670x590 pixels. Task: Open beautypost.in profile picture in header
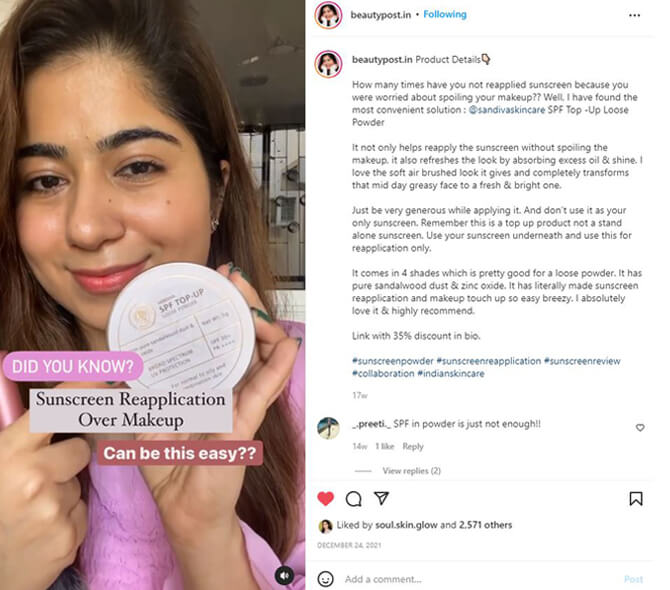coord(328,15)
